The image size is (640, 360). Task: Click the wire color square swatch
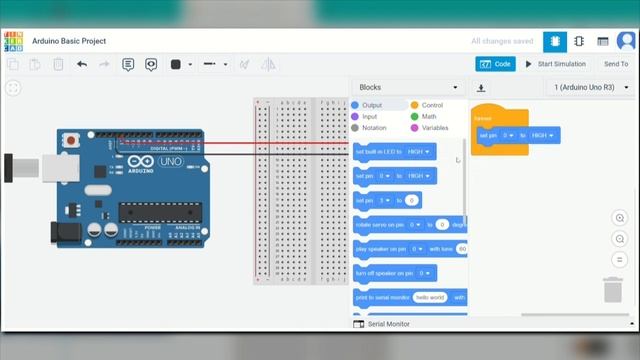click(x=176, y=64)
